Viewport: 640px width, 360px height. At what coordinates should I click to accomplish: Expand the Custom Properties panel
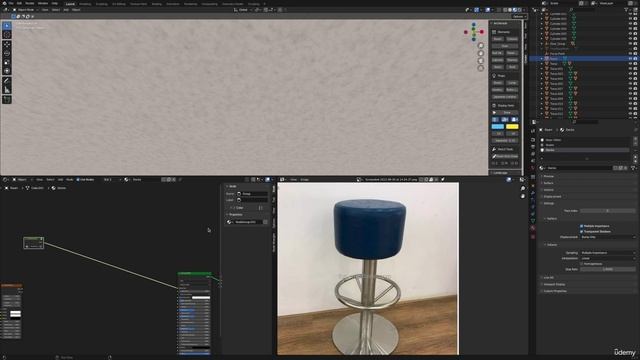point(555,291)
